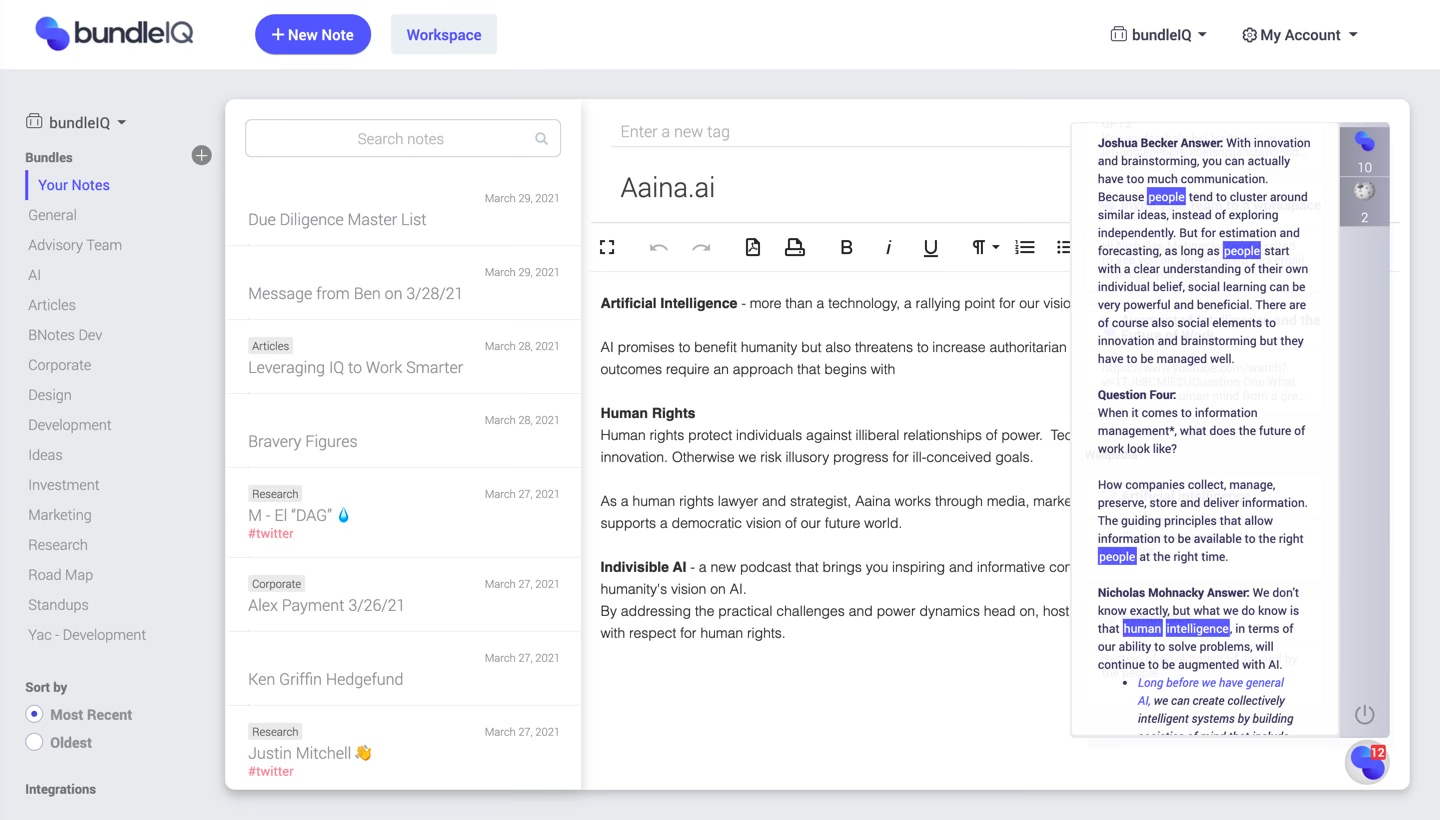
Task: Open the paragraph format dropdown
Action: coord(985,247)
